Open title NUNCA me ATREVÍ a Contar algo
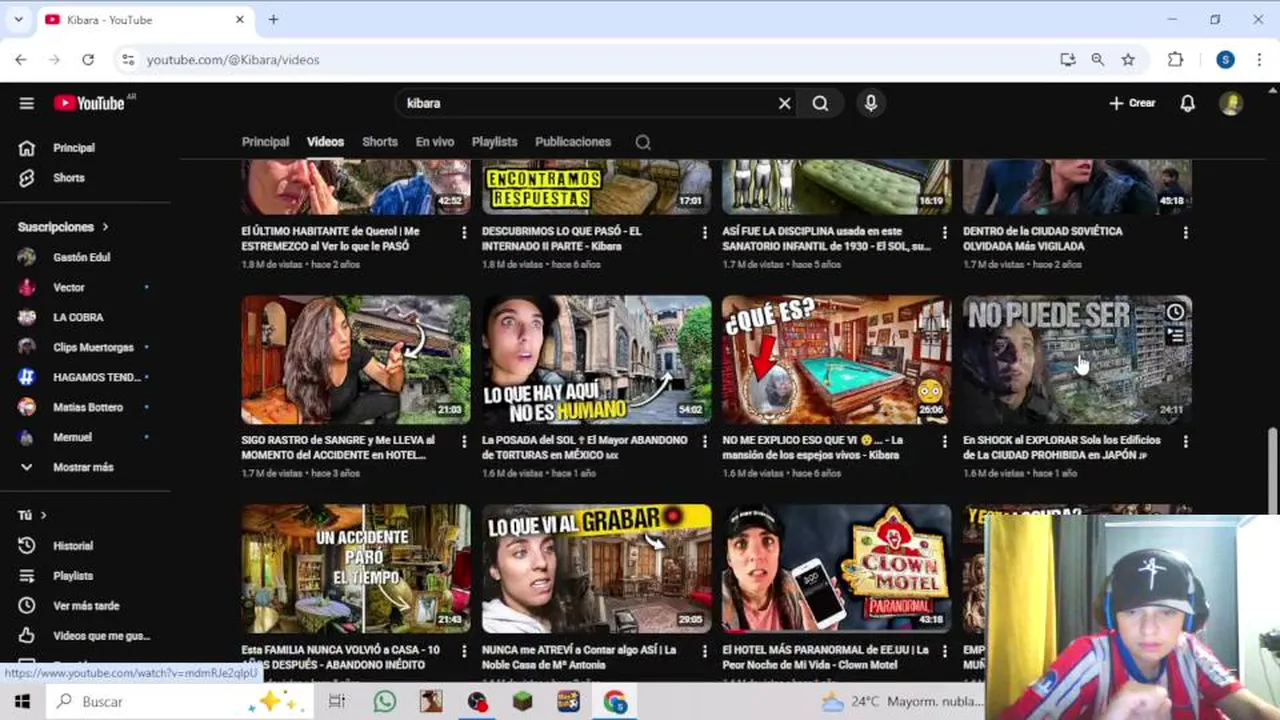Image resolution: width=1280 pixels, height=720 pixels. (x=579, y=657)
